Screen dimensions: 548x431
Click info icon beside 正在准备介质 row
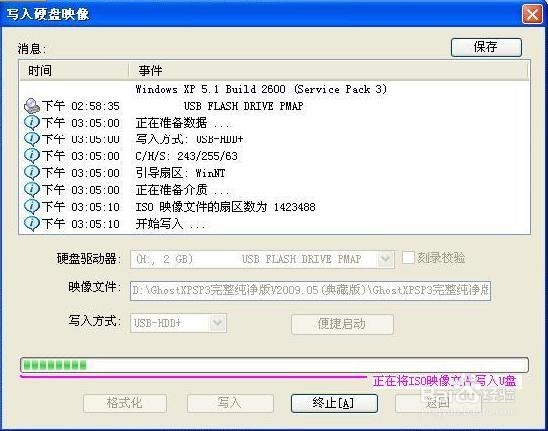(x=32, y=190)
